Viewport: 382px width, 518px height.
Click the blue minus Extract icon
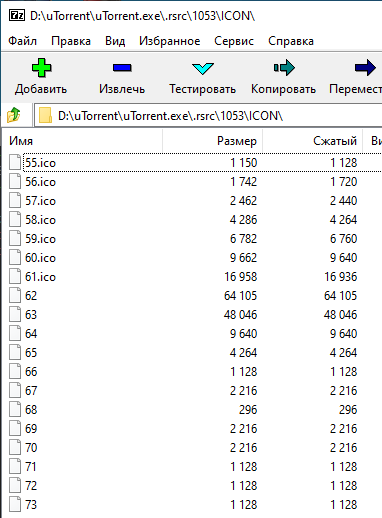(122, 68)
